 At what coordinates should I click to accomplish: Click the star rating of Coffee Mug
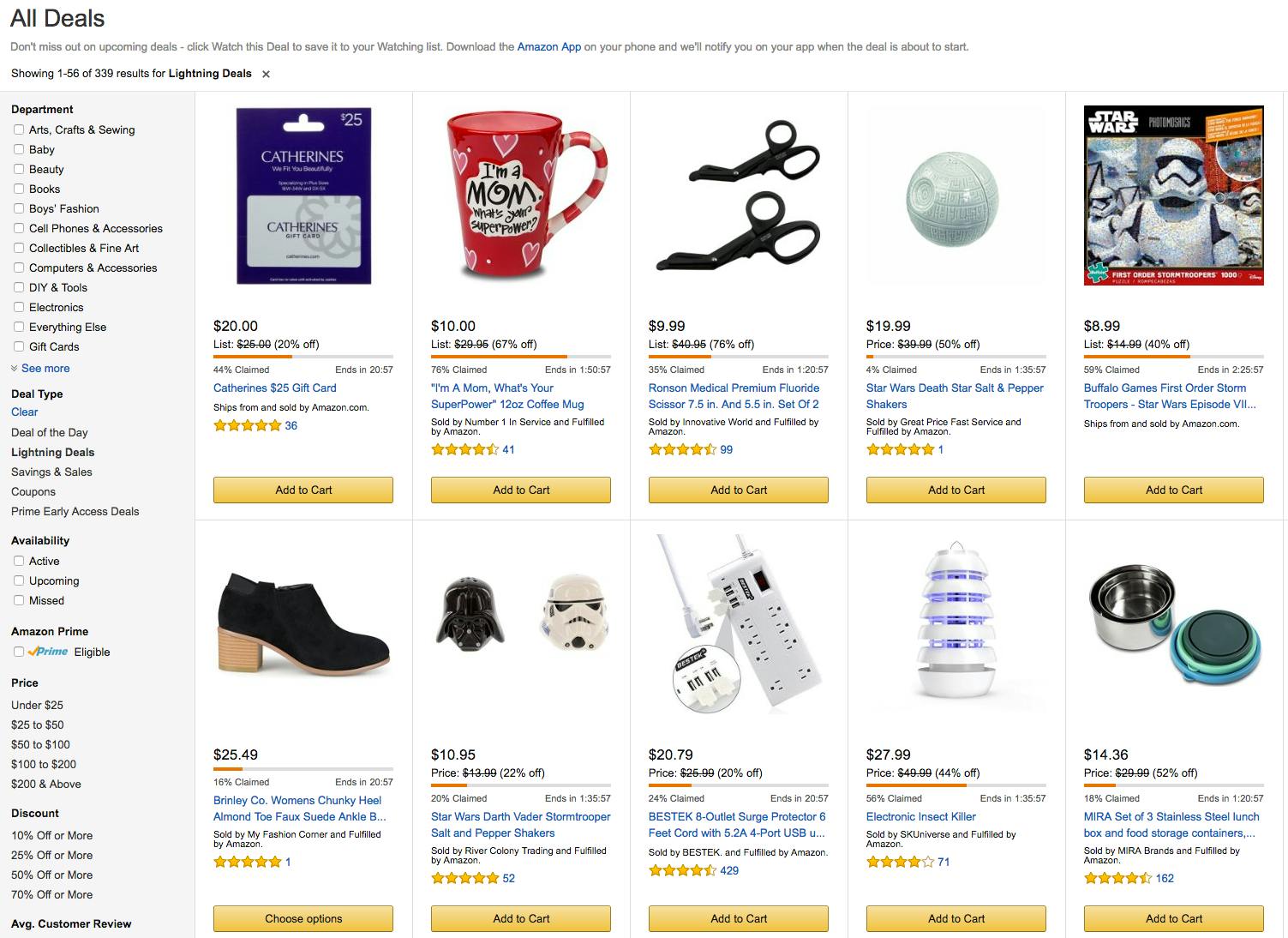[464, 449]
